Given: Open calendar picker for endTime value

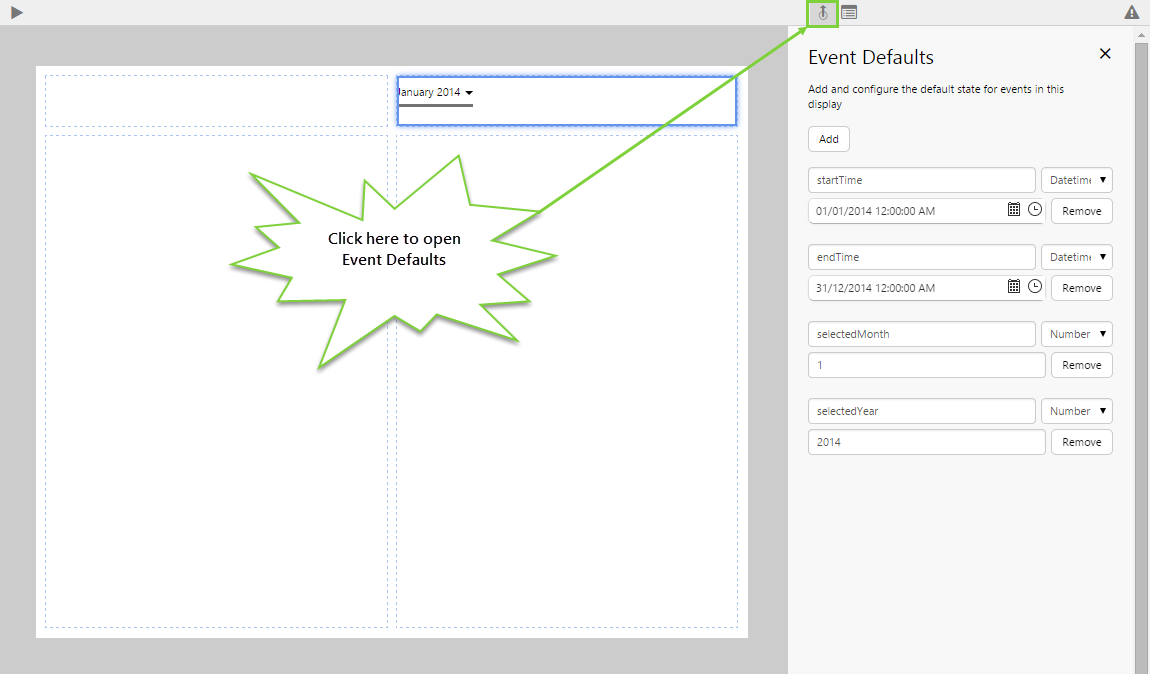Looking at the screenshot, I should (x=1013, y=287).
